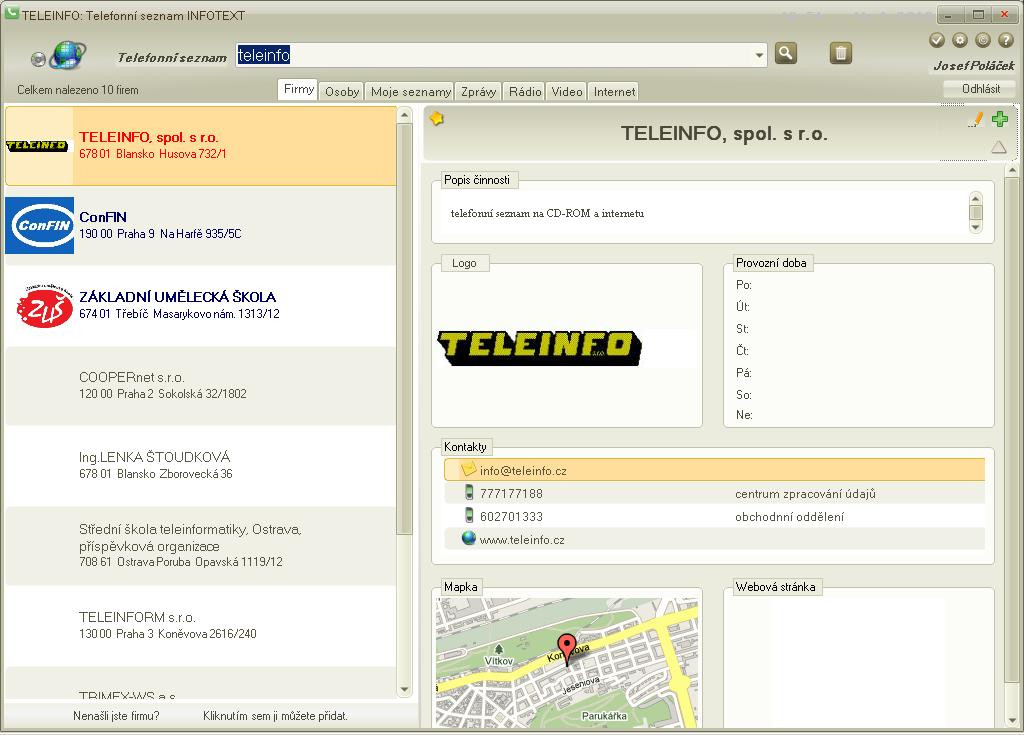Viewport: 1024px width, 735px height.
Task: Select the ZÁKLADNÍ UMĚLECKÁ ŠKOLA result
Action: pos(200,306)
